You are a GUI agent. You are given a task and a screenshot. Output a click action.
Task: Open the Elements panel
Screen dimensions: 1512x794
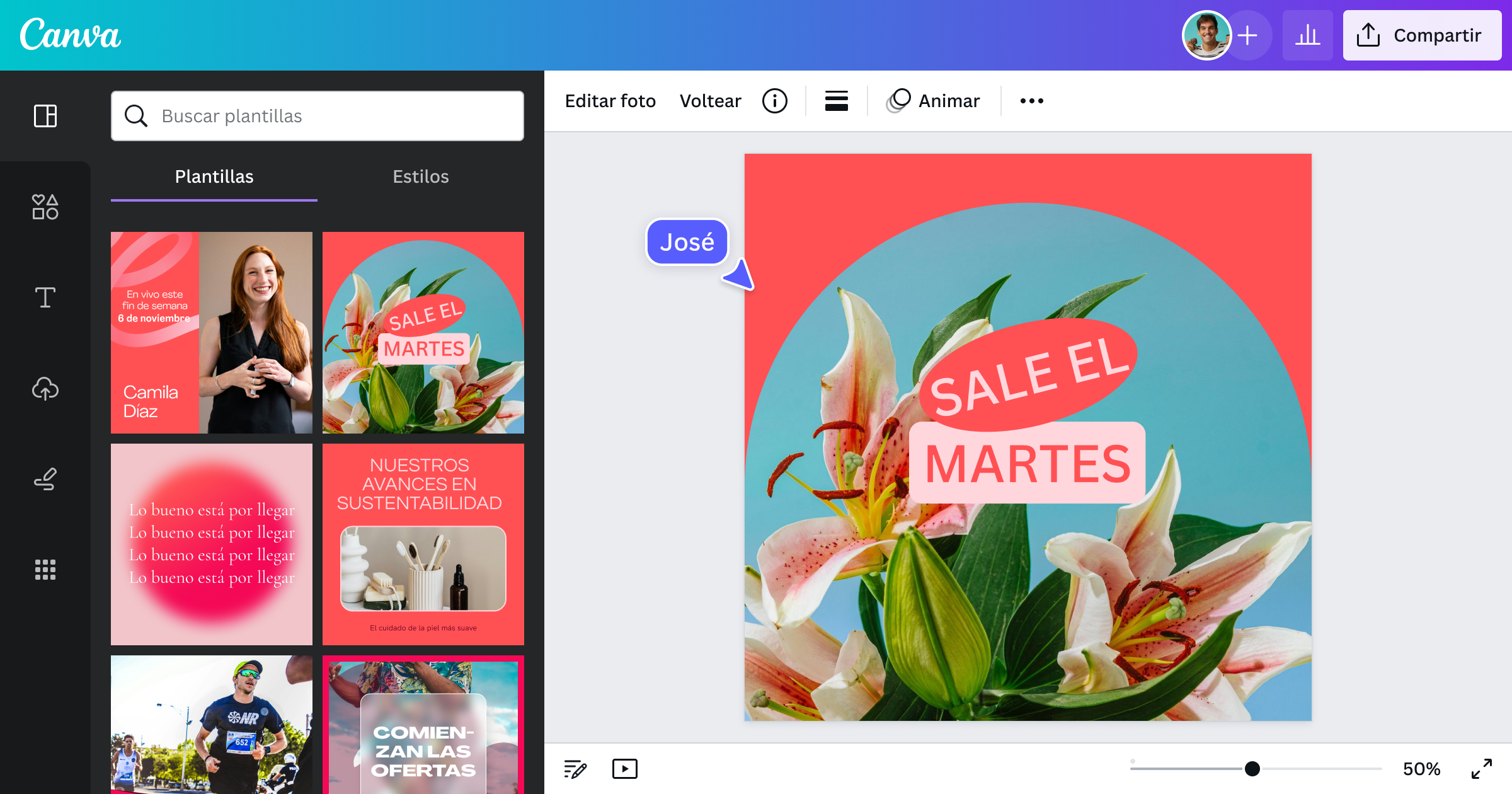coord(45,207)
